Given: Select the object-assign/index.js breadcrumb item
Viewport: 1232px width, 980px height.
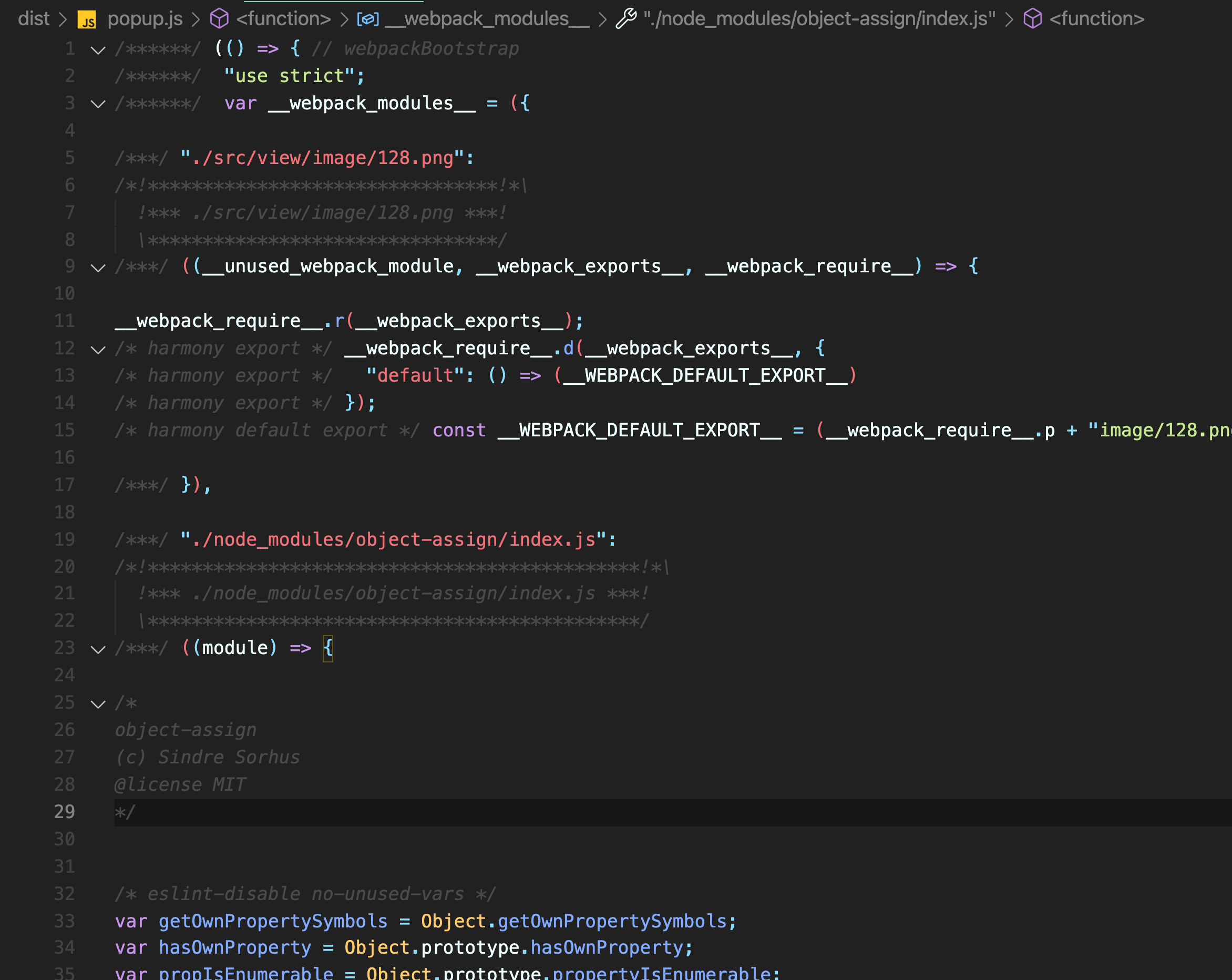Looking at the screenshot, I should tap(819, 19).
